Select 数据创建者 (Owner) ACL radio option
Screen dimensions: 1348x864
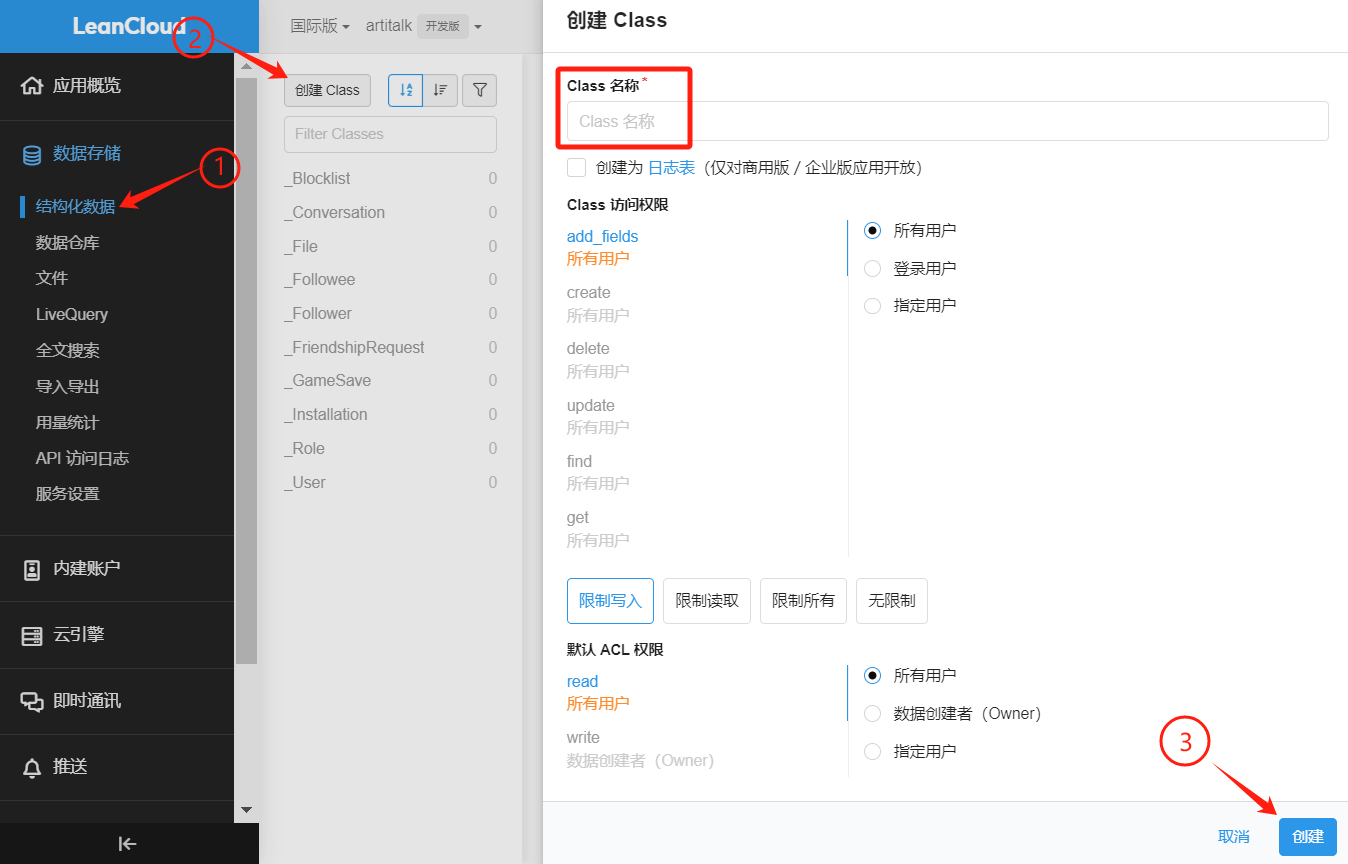[x=873, y=713]
